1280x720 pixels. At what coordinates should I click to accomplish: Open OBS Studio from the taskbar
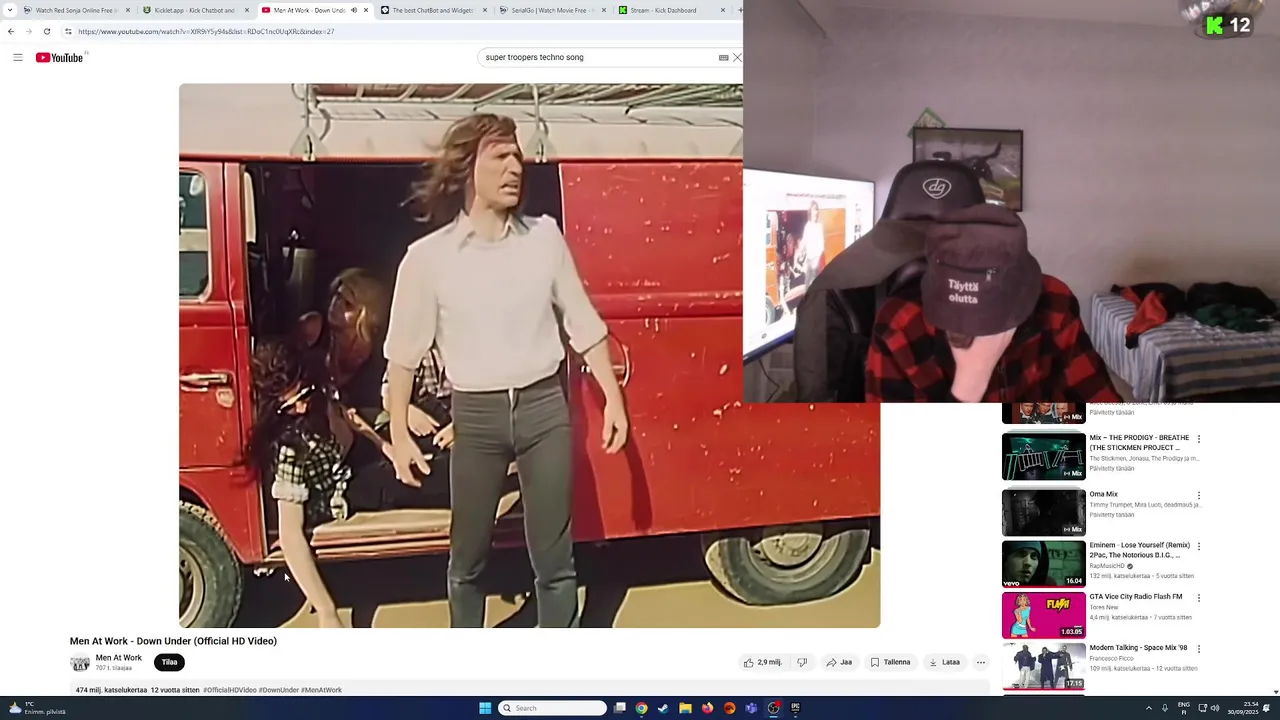tap(773, 708)
